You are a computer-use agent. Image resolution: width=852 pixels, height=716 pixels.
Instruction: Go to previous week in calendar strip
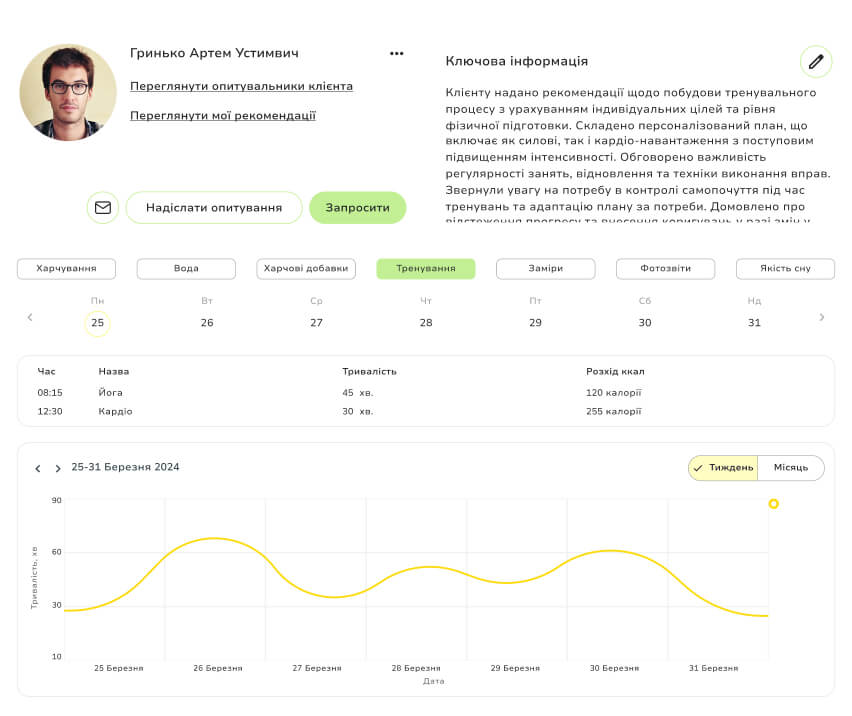[x=30, y=317]
